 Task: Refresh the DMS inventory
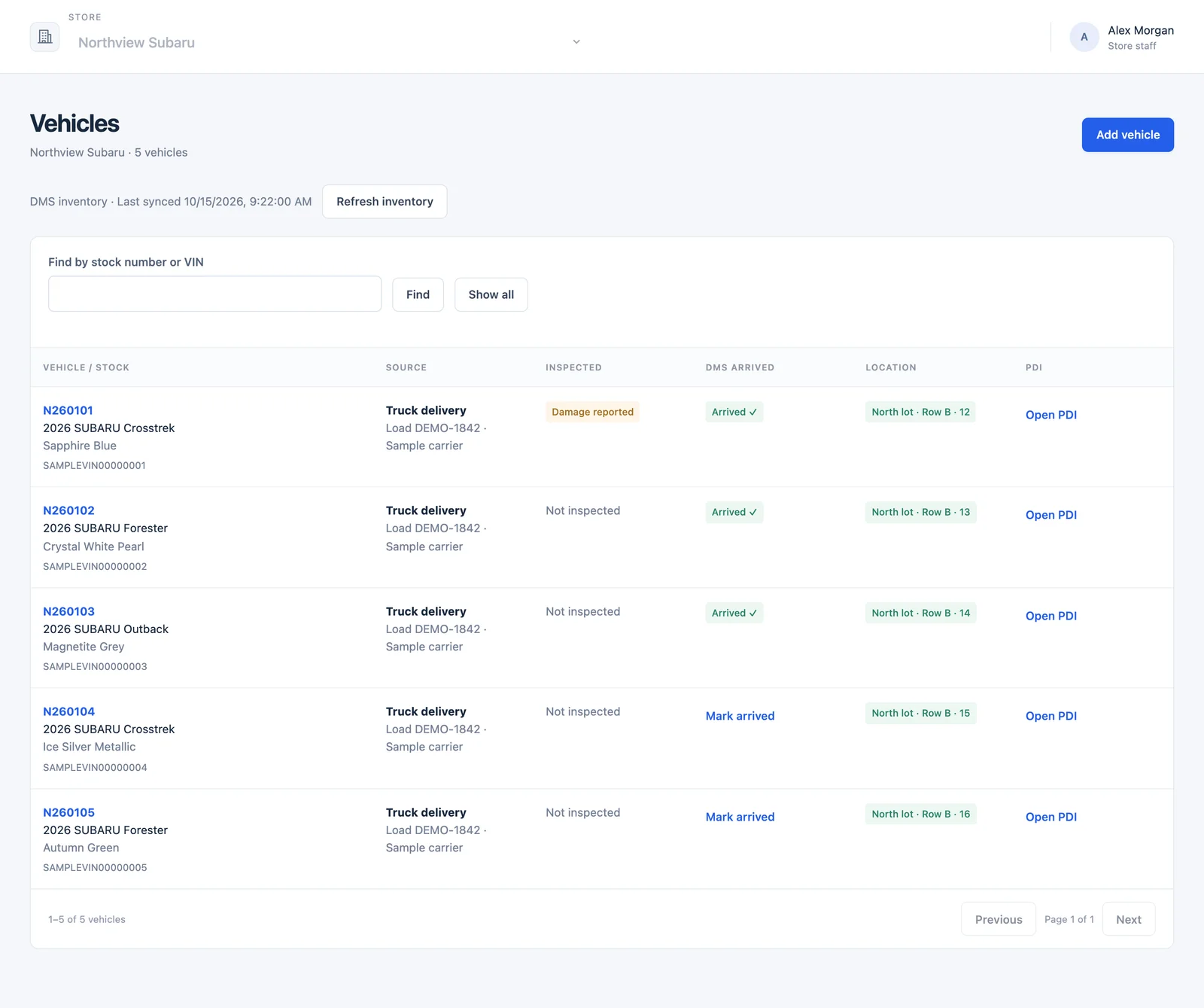coord(385,202)
